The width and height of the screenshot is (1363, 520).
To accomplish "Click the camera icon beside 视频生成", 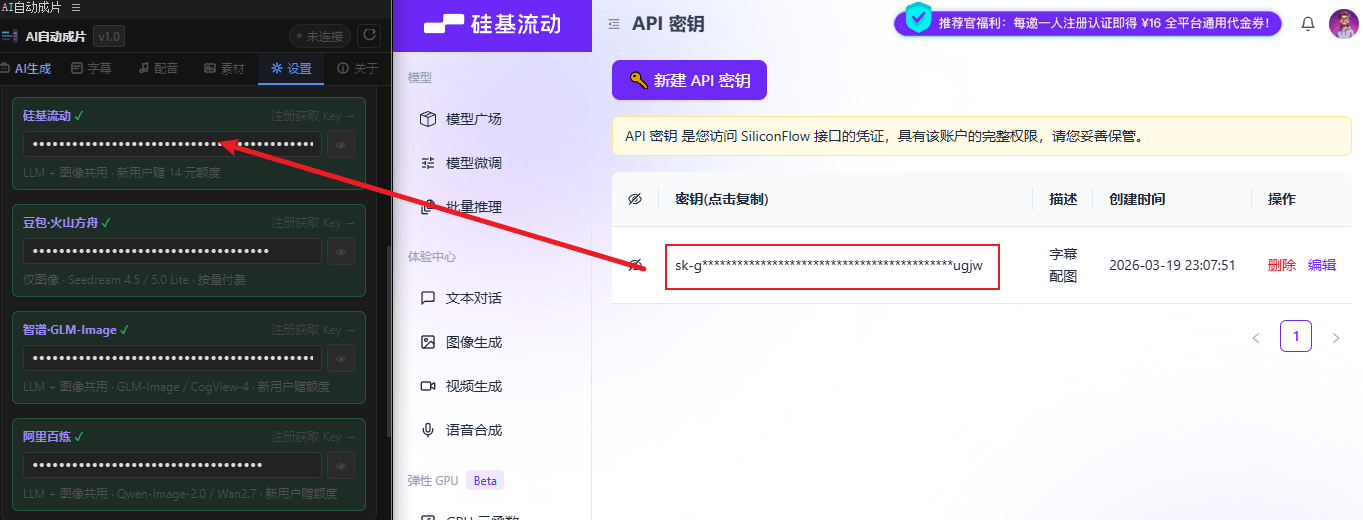I will point(428,386).
